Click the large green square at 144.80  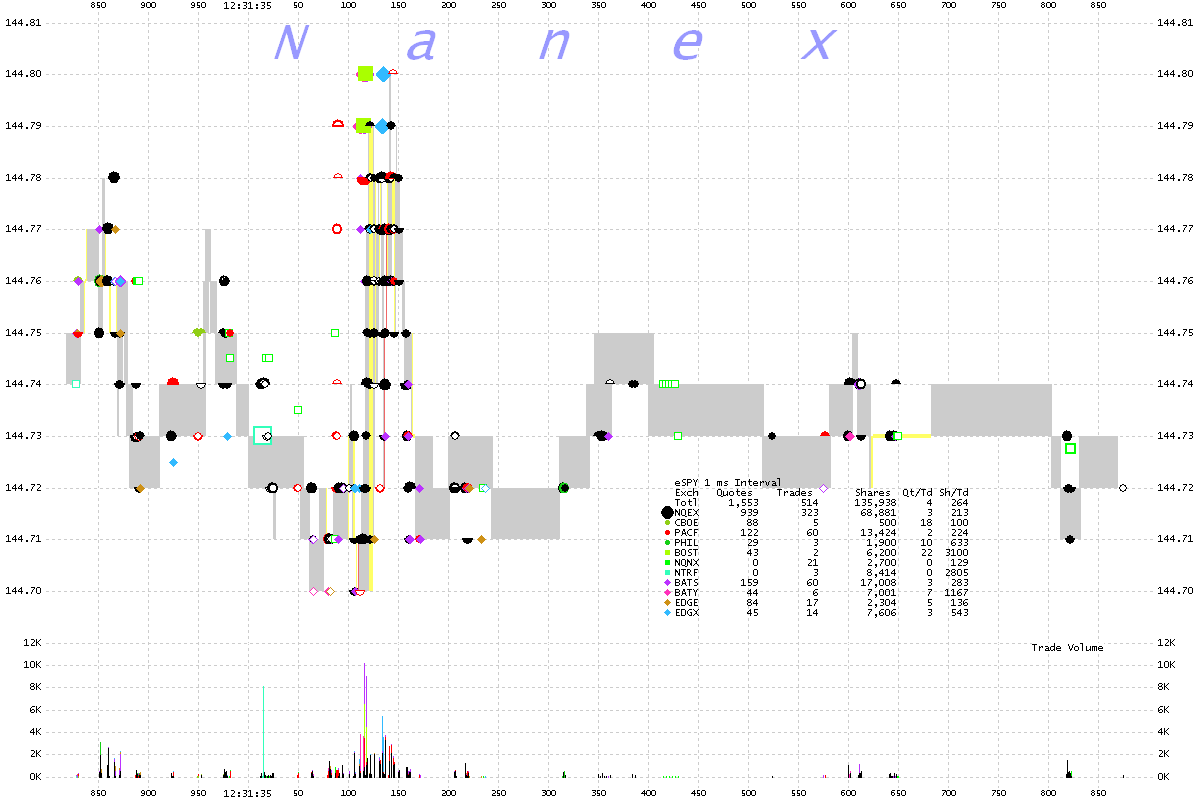[365, 73]
